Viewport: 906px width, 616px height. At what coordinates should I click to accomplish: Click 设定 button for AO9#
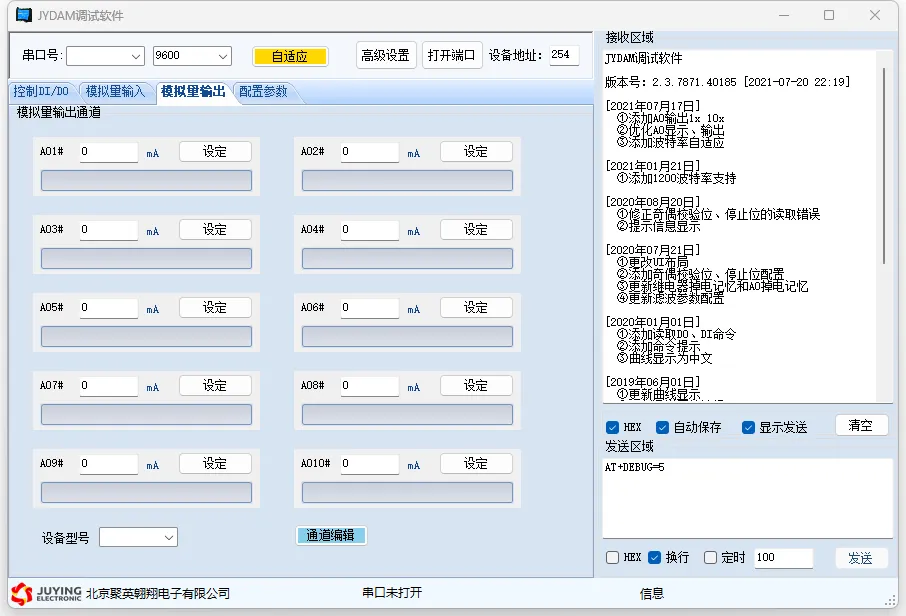click(215, 463)
